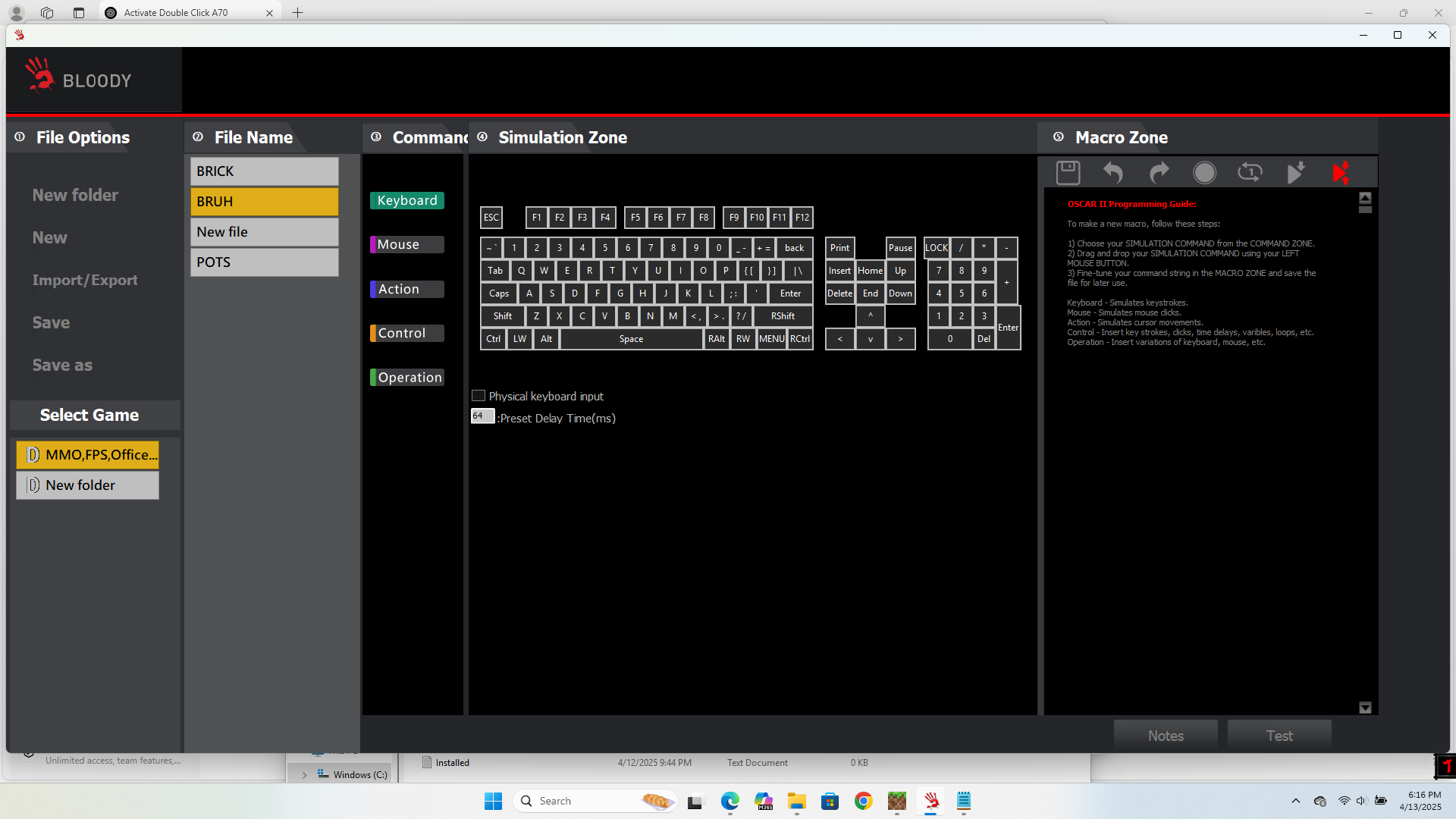1456x819 pixels.
Task: Click the gray play-with-down-arrow icon
Action: click(1296, 173)
